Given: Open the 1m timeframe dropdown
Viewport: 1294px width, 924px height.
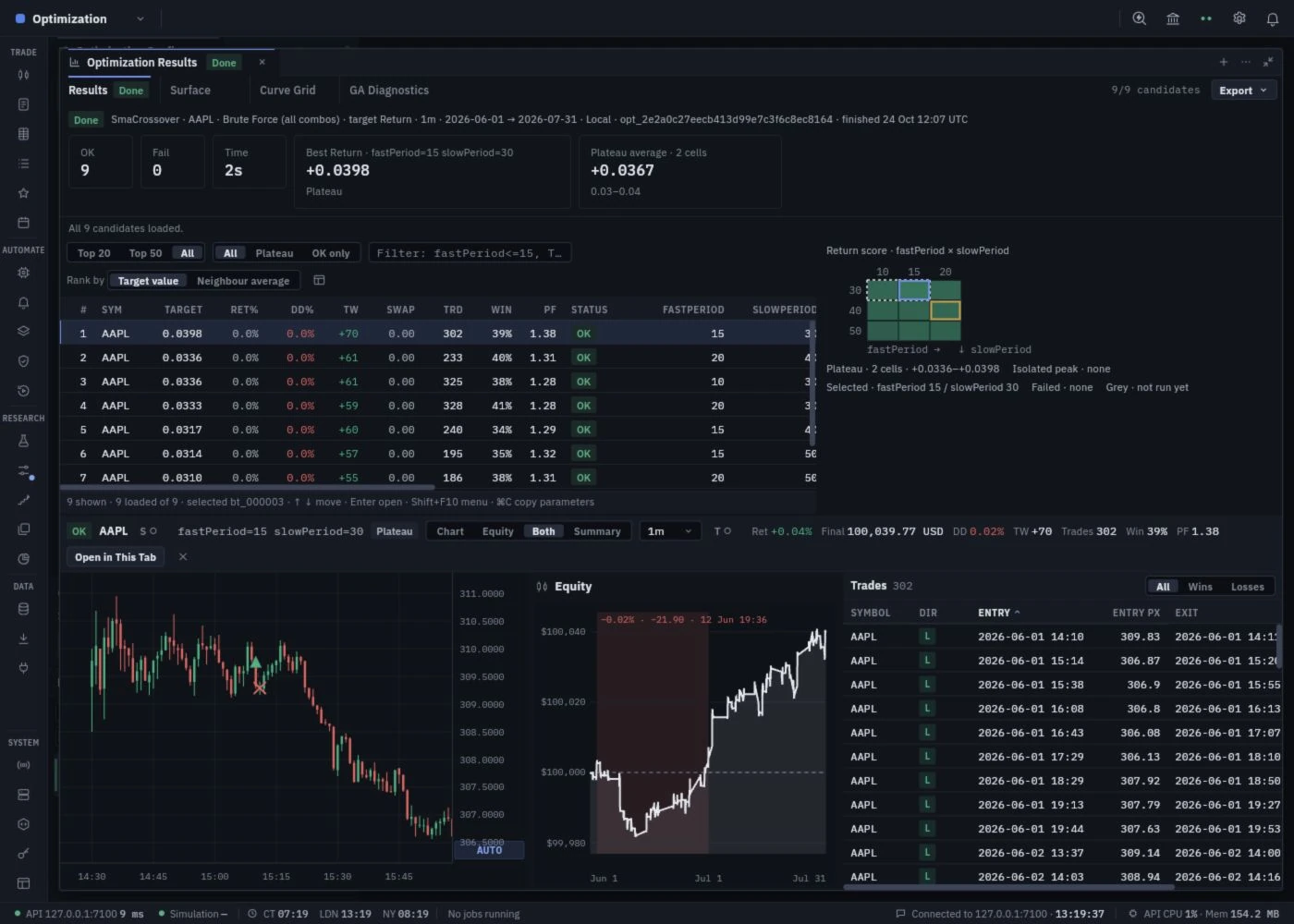Looking at the screenshot, I should pos(669,531).
